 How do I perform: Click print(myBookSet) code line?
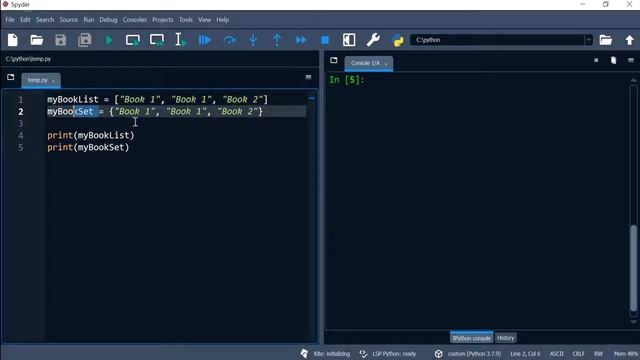pyautogui.click(x=88, y=147)
